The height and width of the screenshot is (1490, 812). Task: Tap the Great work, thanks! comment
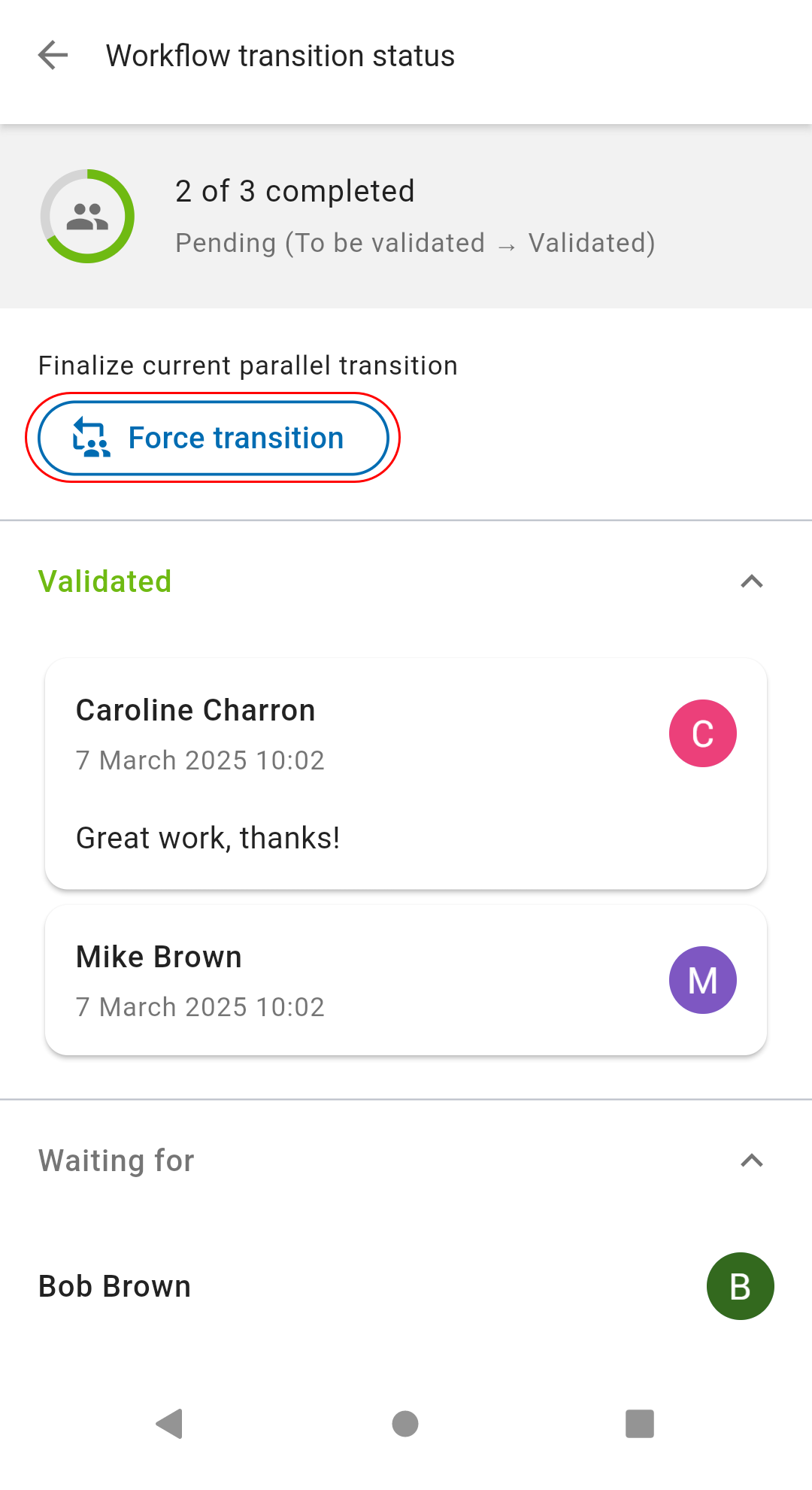[x=208, y=838]
